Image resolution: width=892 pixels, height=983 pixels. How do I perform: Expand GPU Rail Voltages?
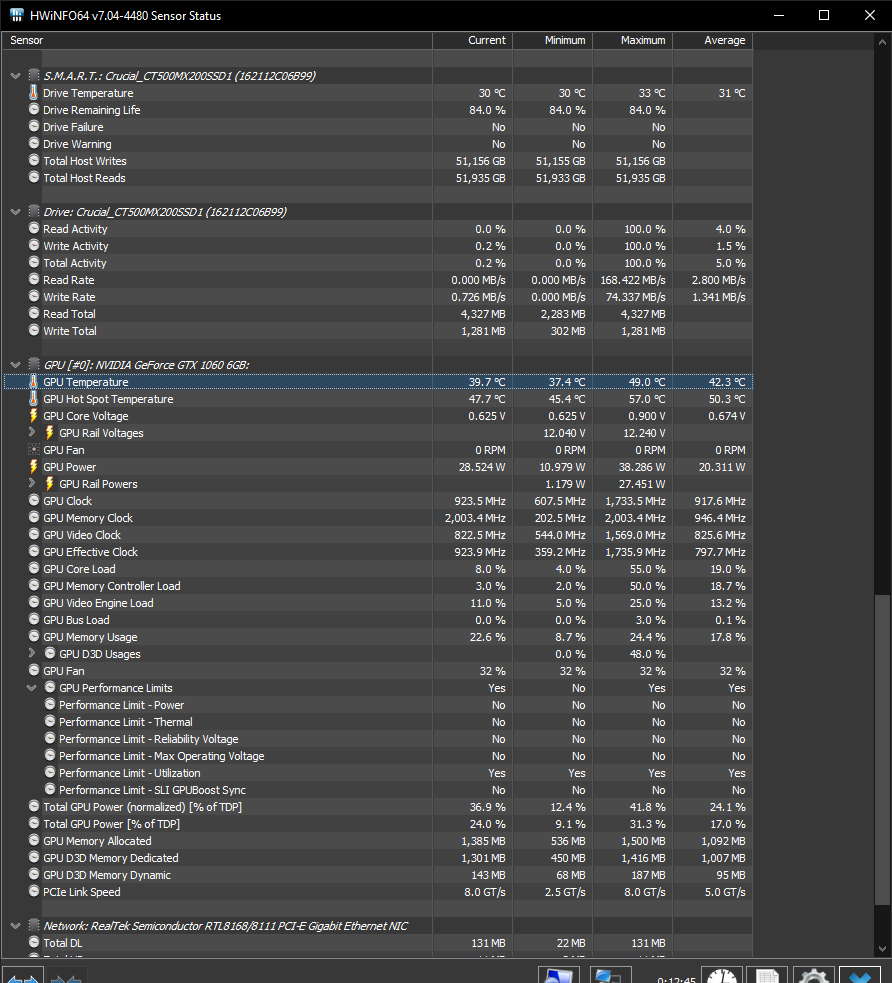coord(32,432)
